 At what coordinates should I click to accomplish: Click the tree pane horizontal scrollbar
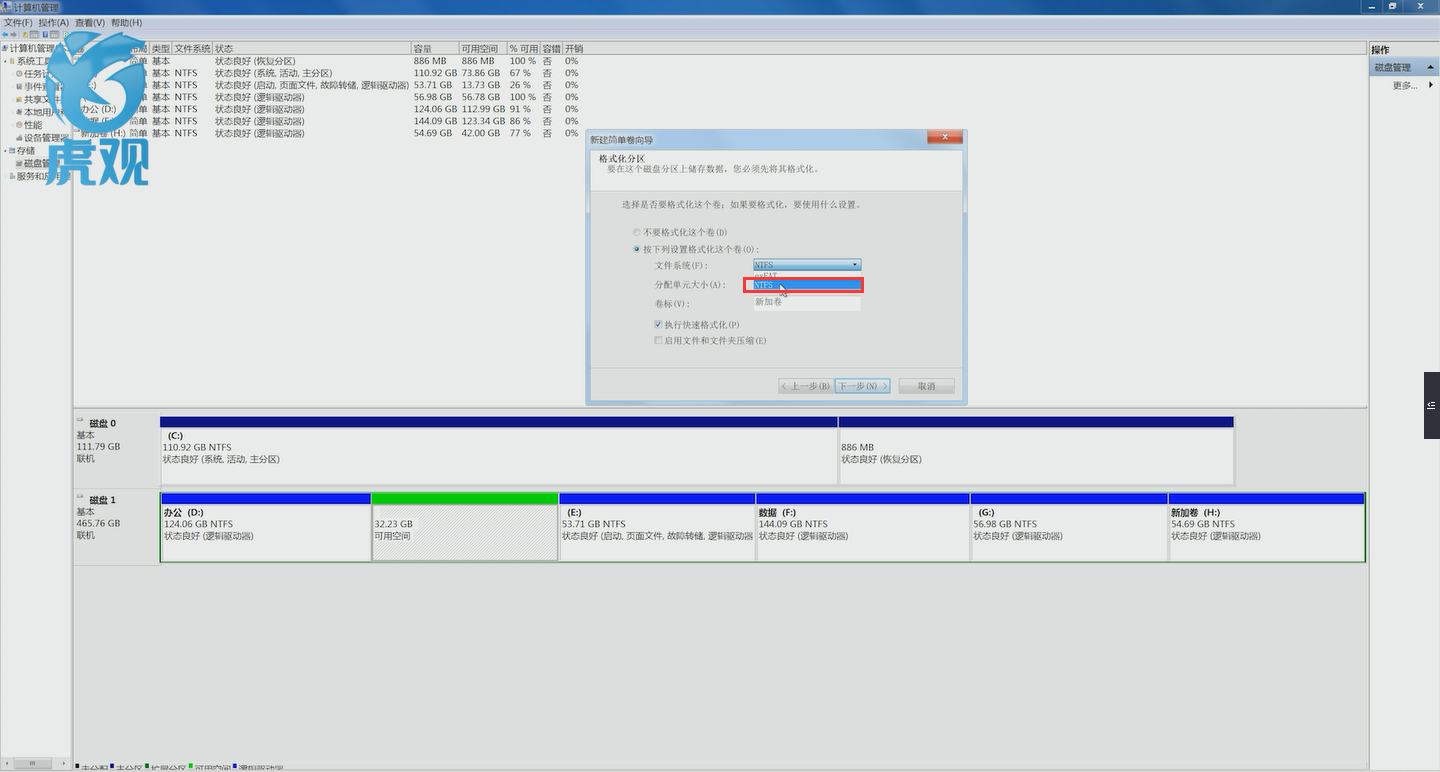tap(35, 763)
